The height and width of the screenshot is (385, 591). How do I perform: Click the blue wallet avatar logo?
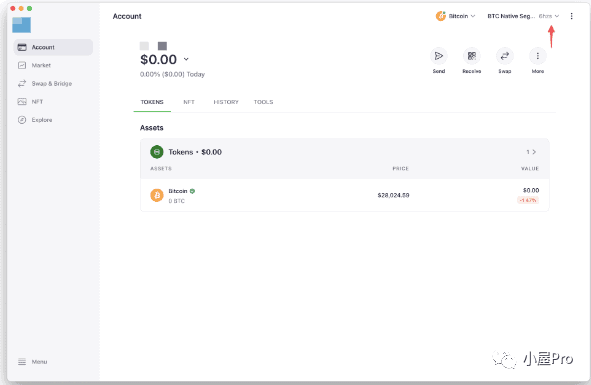(21, 25)
